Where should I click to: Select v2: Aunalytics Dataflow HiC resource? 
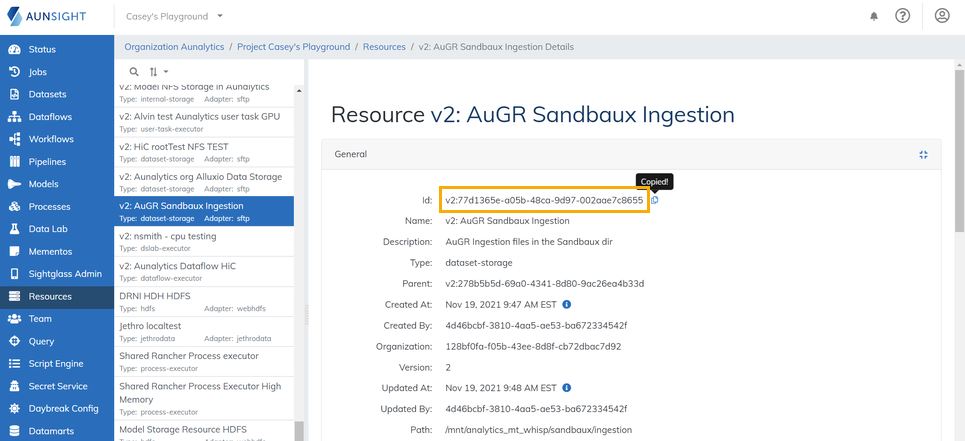pos(204,271)
